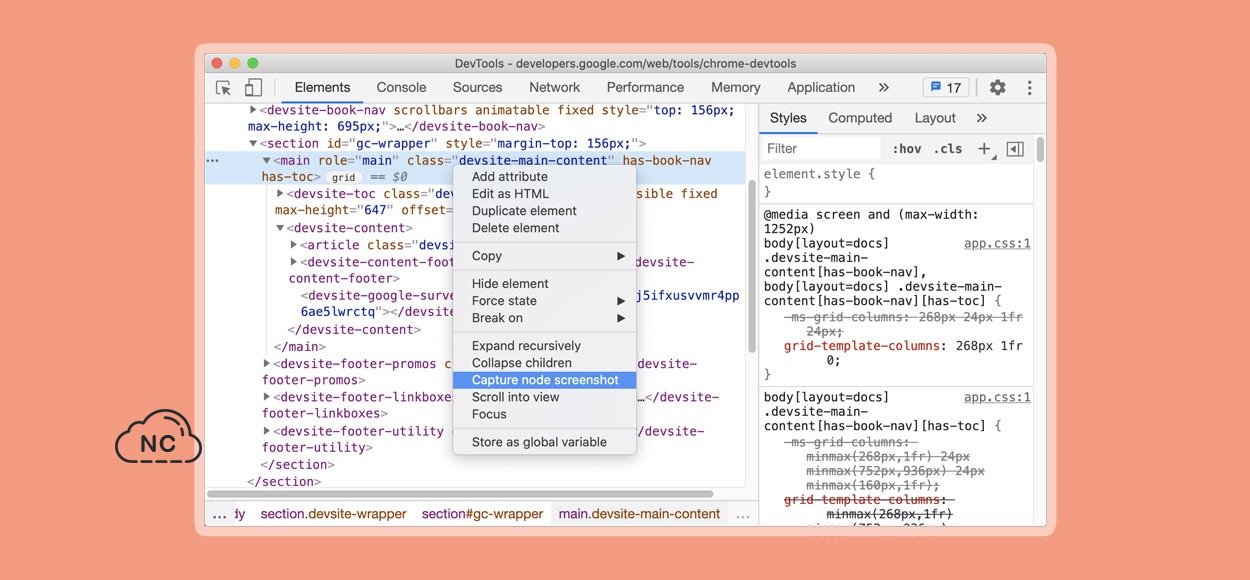
Task: Select Capture node screenshot
Action: [545, 380]
